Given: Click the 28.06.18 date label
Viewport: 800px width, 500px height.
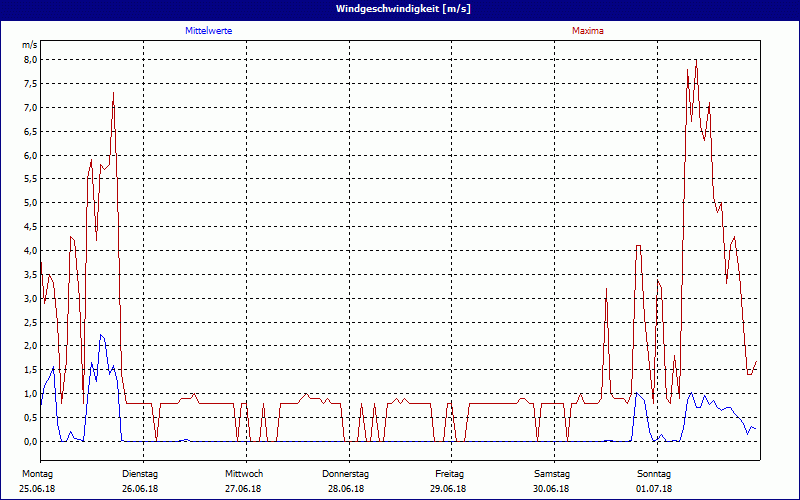Looking at the screenshot, I should click(x=346, y=489).
